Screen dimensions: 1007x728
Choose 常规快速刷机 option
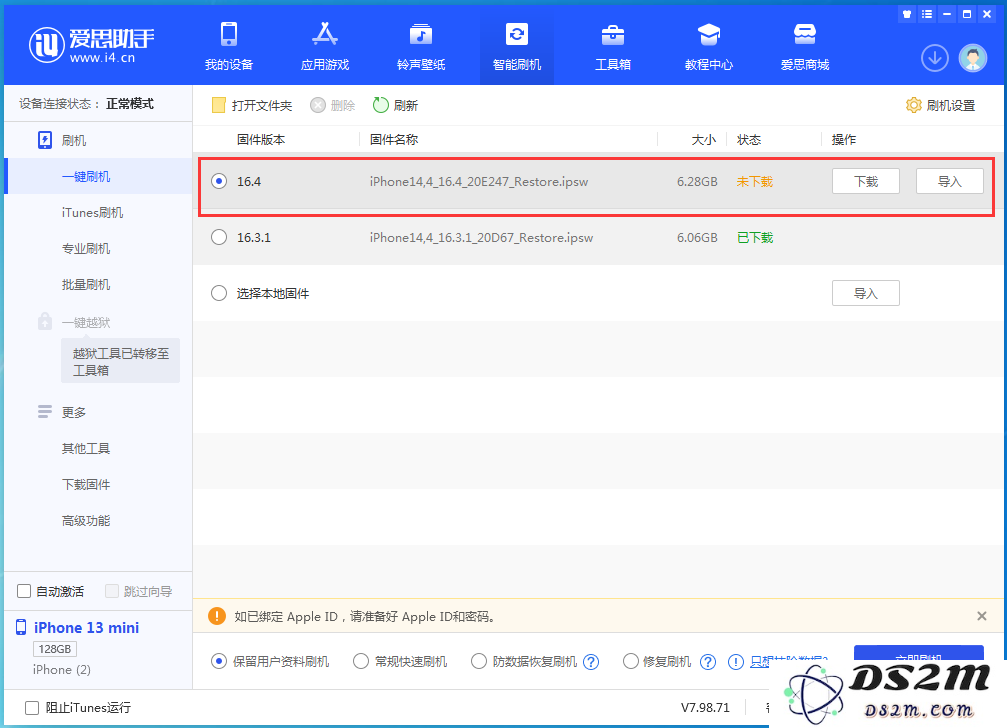click(361, 661)
